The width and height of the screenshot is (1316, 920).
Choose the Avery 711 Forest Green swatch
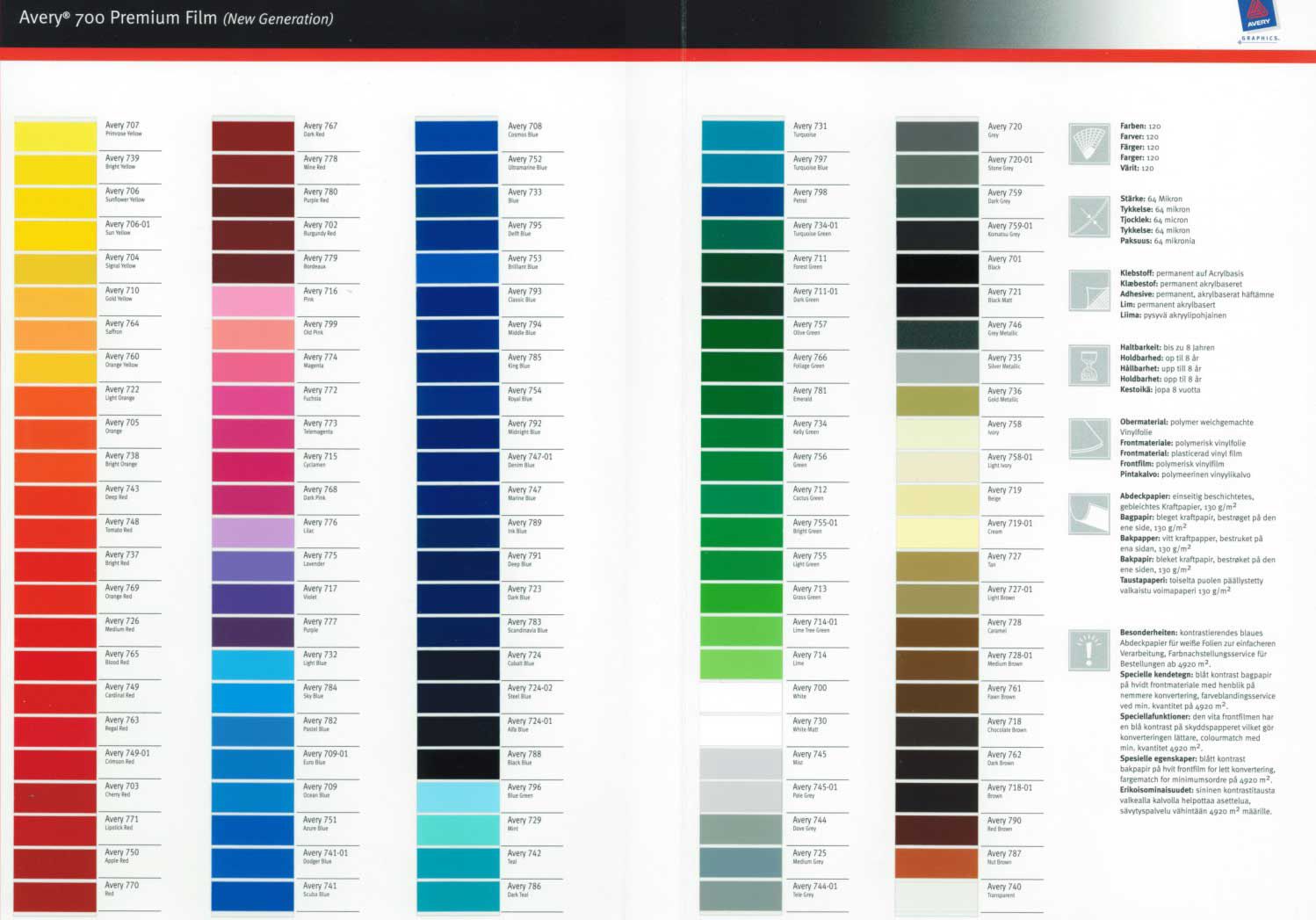(742, 269)
